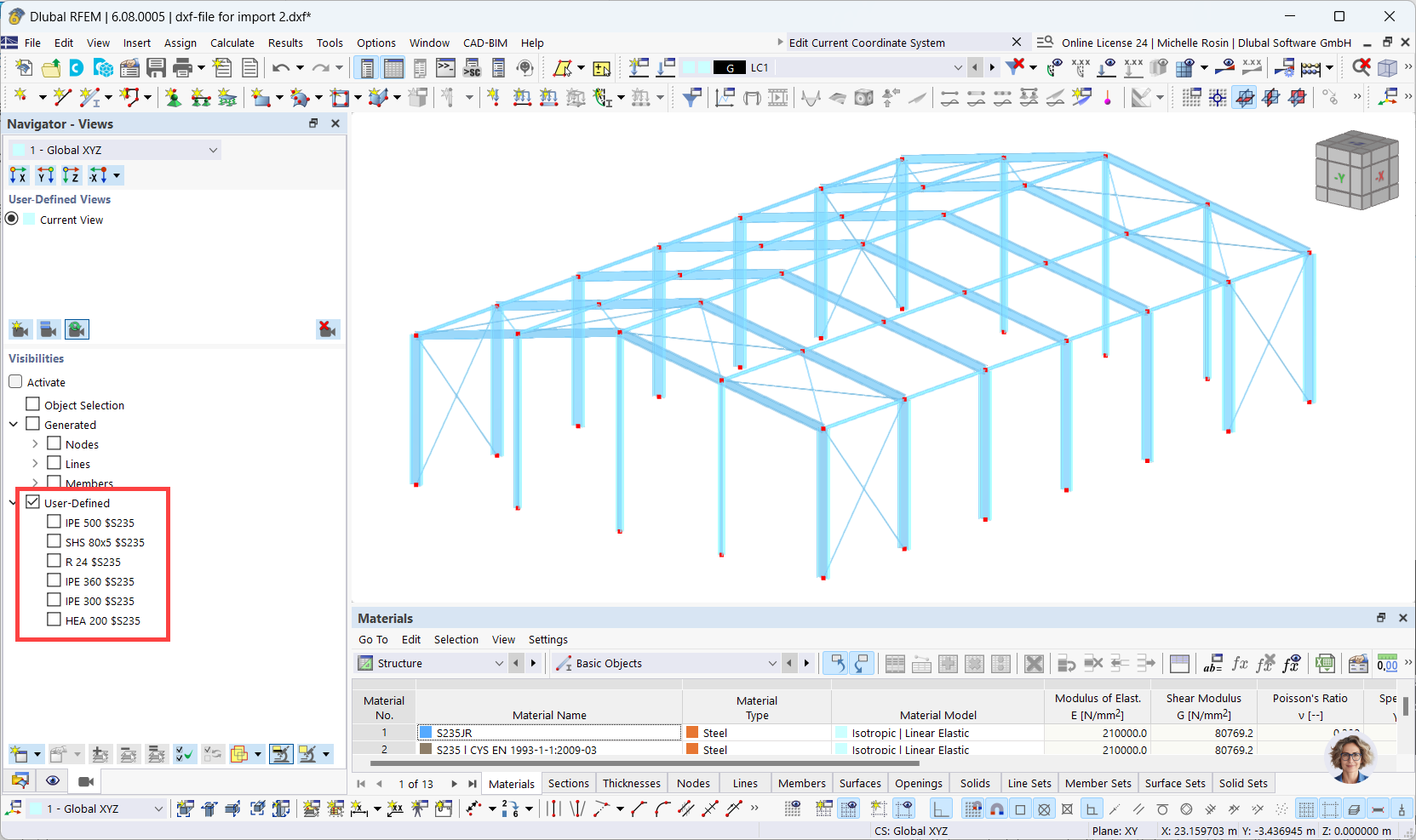Screen dimensions: 1416x840
Task: Expand the Nodes tree item
Action: [35, 443]
